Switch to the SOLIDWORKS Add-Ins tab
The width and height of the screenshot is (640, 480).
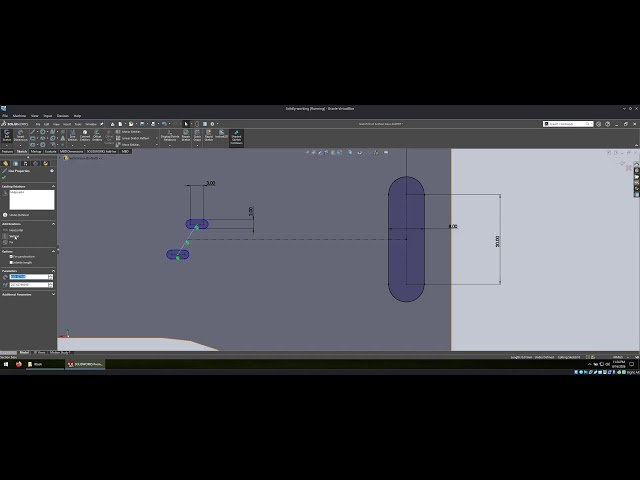102,151
